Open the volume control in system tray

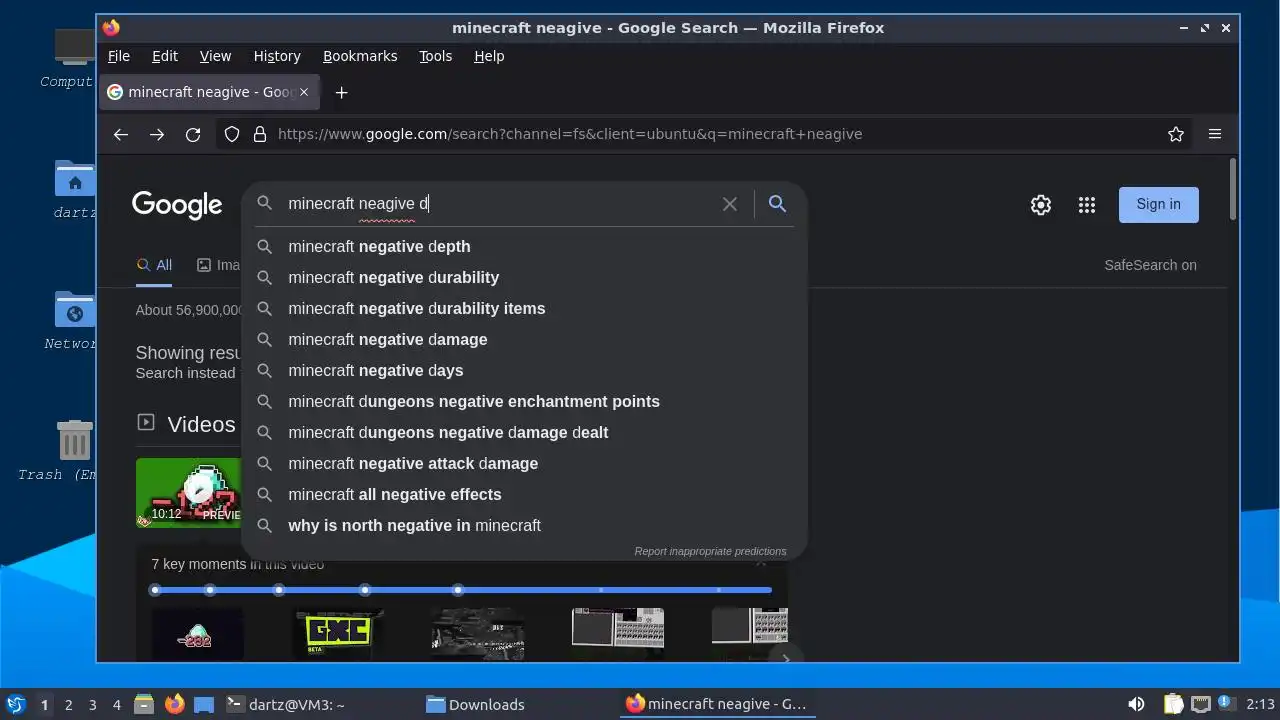[x=1136, y=705]
